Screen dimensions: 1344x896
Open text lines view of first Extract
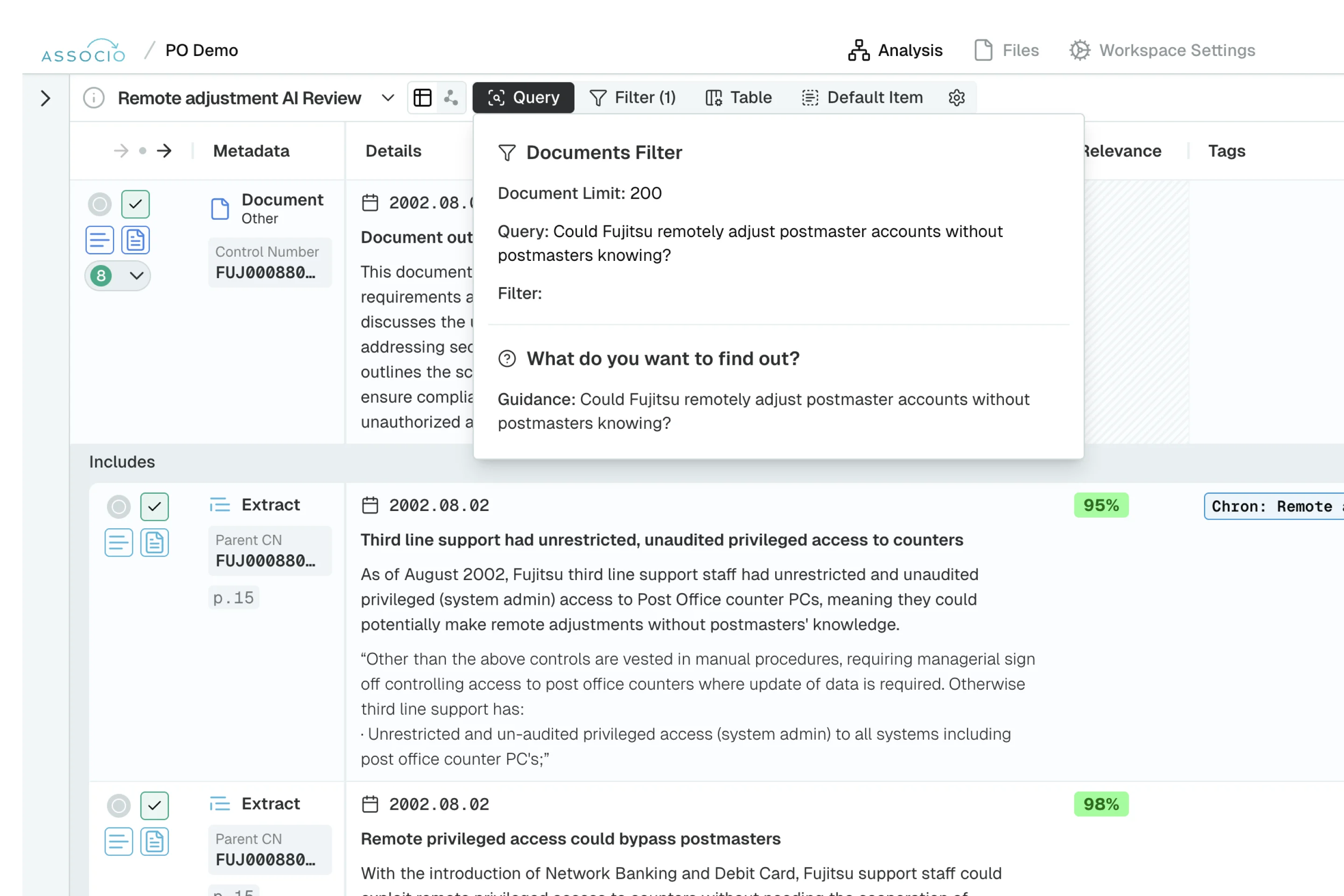coord(118,542)
